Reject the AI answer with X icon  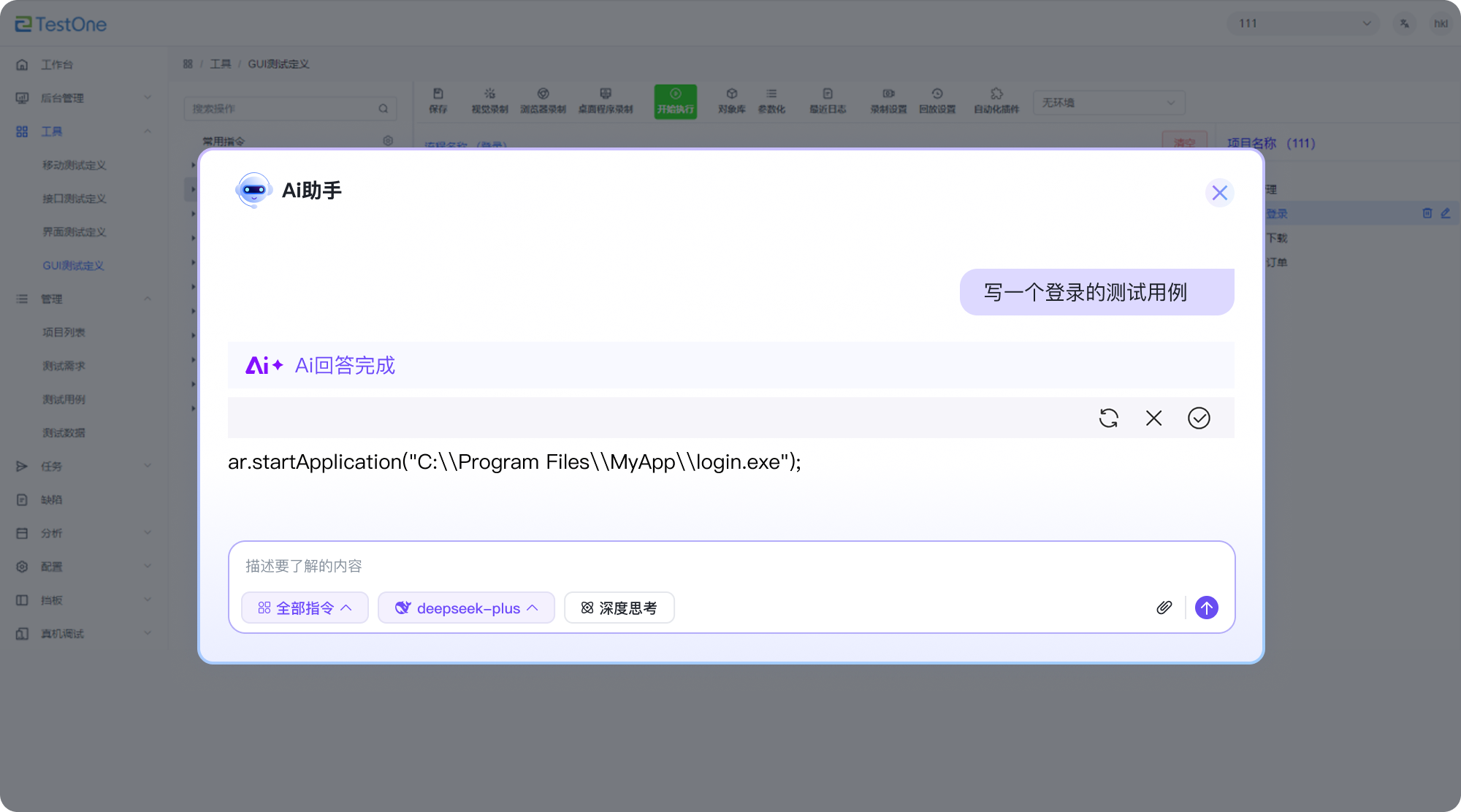point(1153,418)
